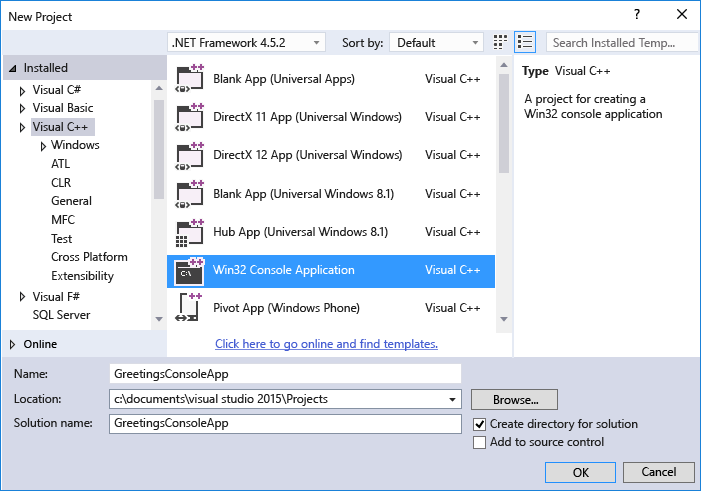This screenshot has width=701, height=491.
Task: Enable Add to source control checkbox
Action: (479, 442)
